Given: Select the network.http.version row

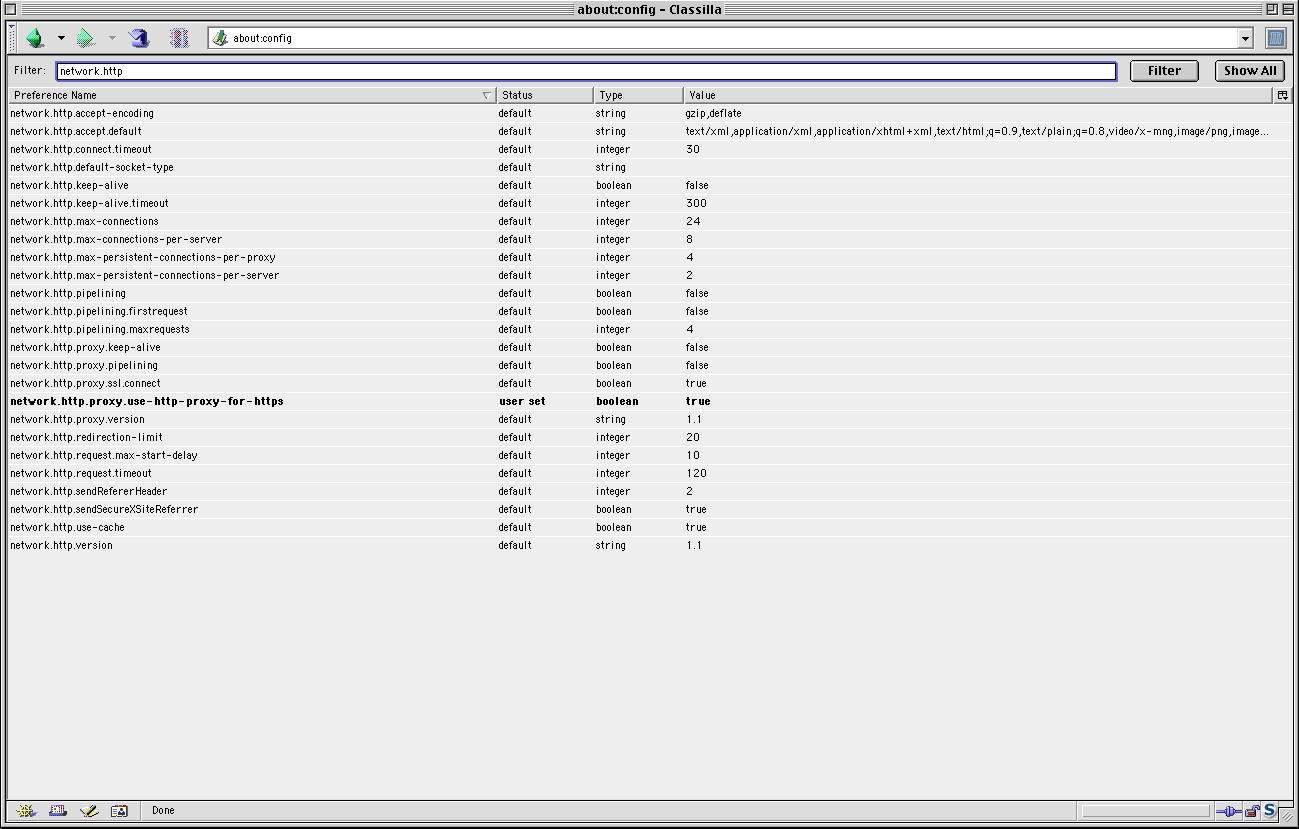Looking at the screenshot, I should tap(650, 545).
